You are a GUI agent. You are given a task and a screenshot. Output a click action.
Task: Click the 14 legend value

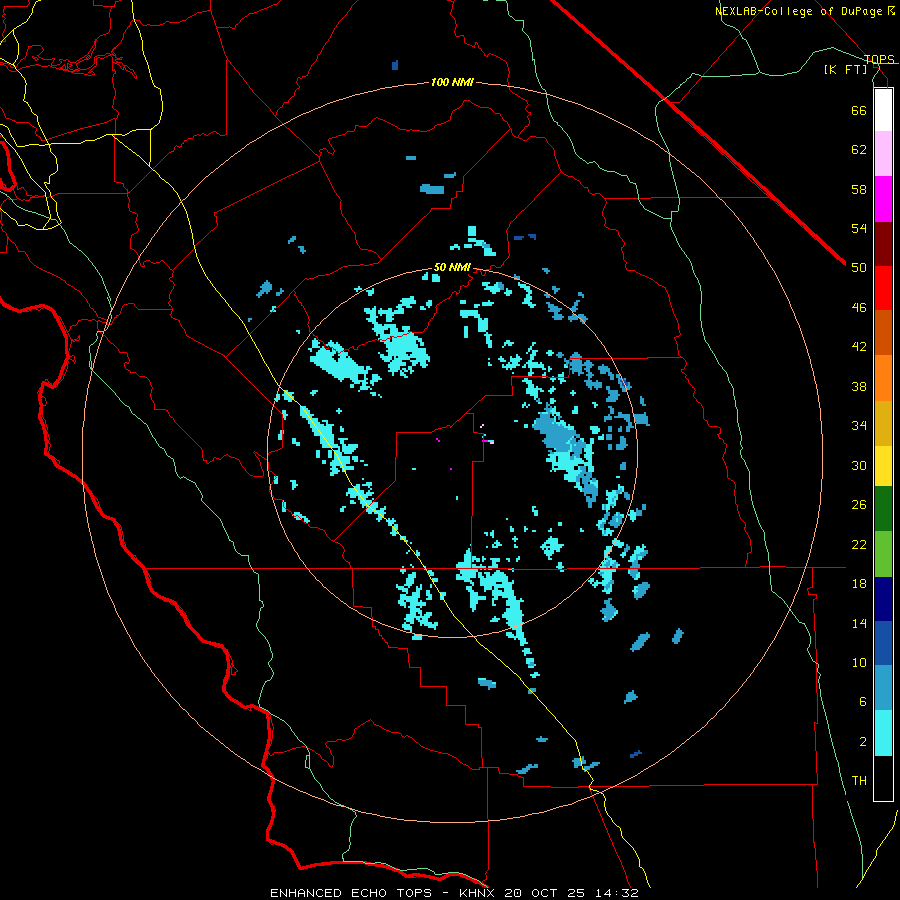pos(859,623)
